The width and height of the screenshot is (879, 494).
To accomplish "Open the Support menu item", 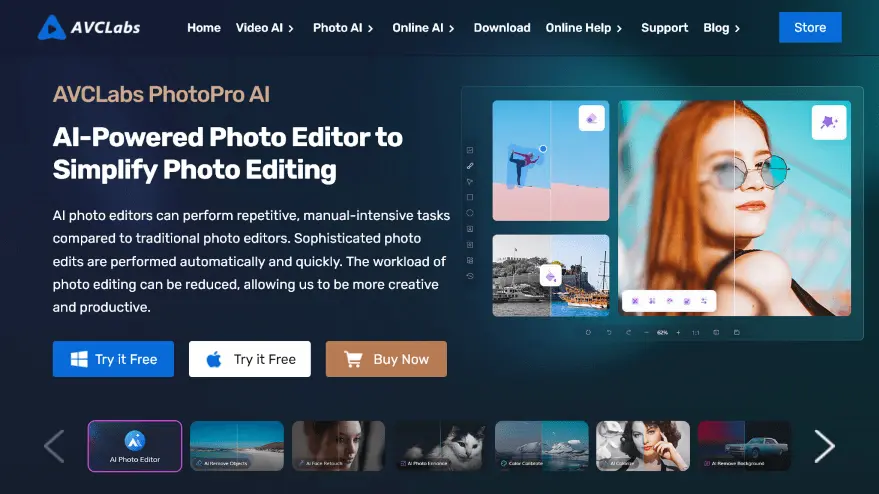I will pyautogui.click(x=664, y=28).
